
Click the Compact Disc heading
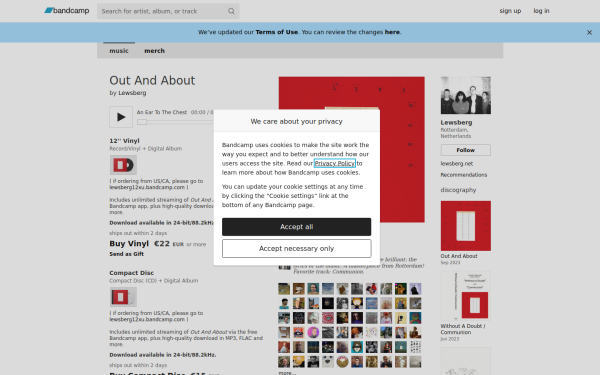tap(132, 273)
